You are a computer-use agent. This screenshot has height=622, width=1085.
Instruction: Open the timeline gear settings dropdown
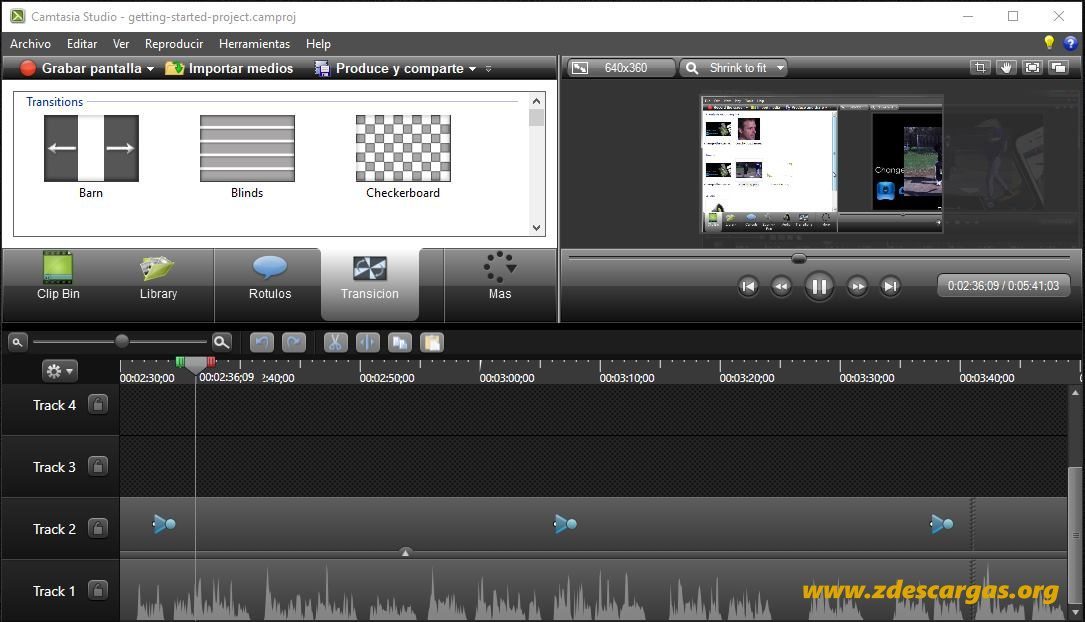click(59, 371)
